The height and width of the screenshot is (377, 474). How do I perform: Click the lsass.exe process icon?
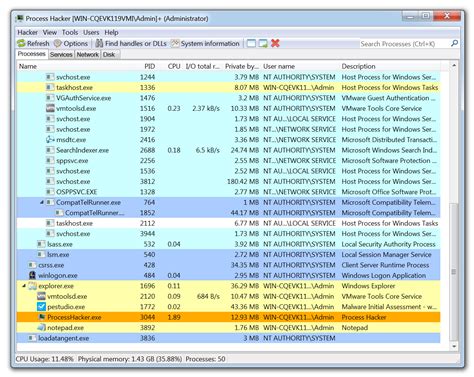pyautogui.click(x=41, y=244)
